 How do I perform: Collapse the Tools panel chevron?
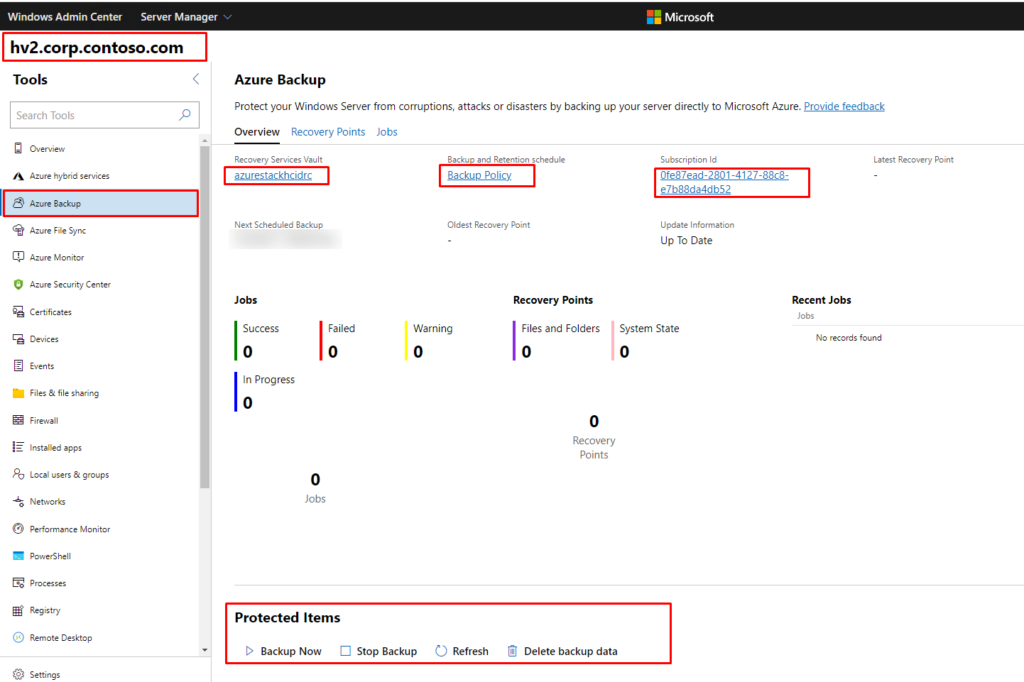(x=196, y=79)
